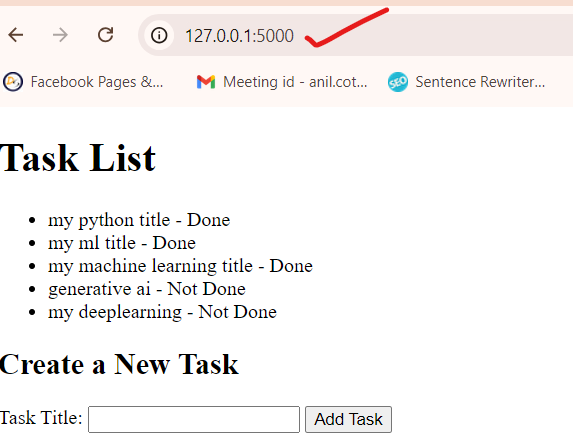
Task: Select the 'my ml title - Done' item
Action: pos(122,243)
